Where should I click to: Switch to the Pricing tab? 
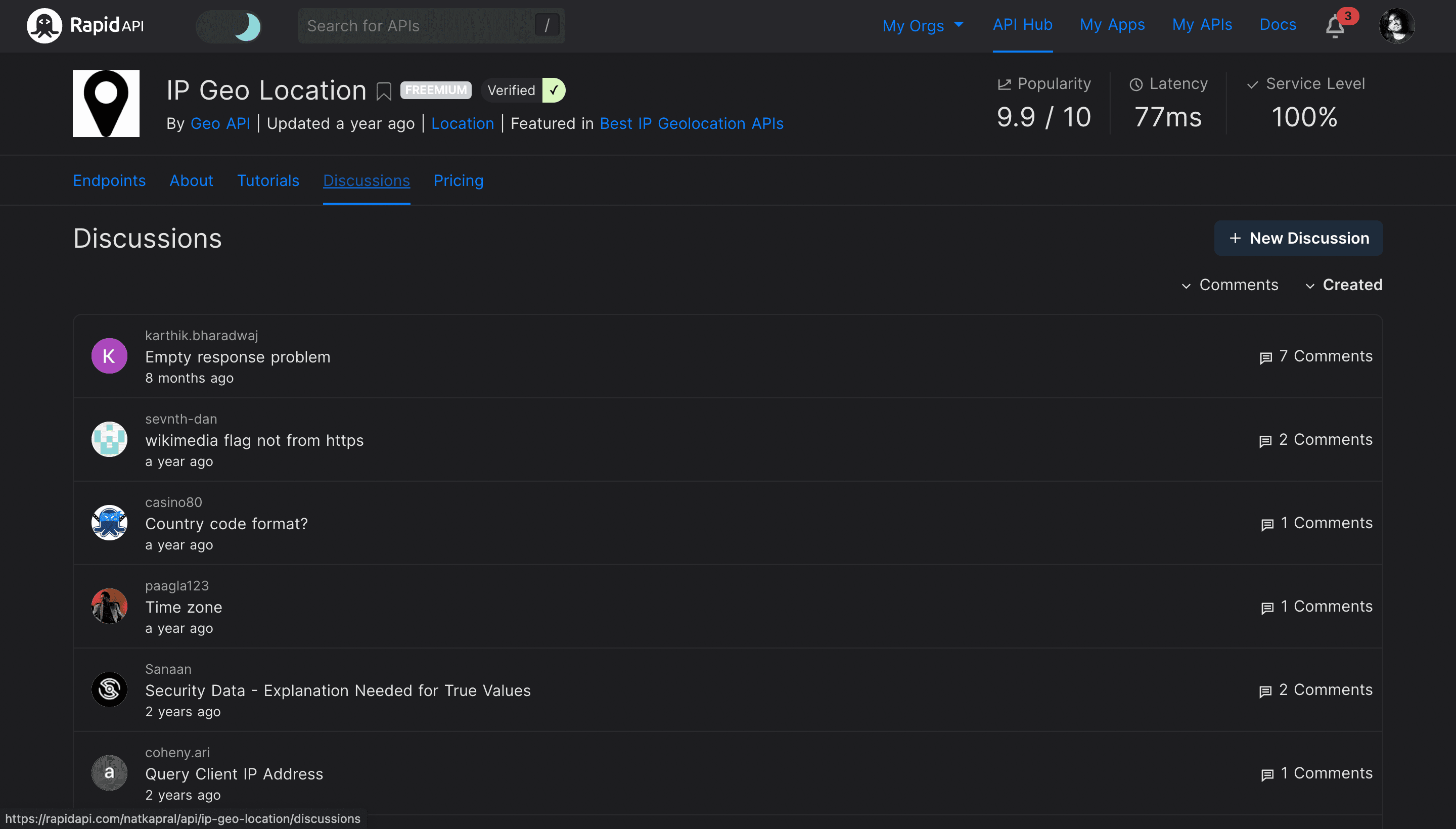pyautogui.click(x=459, y=180)
